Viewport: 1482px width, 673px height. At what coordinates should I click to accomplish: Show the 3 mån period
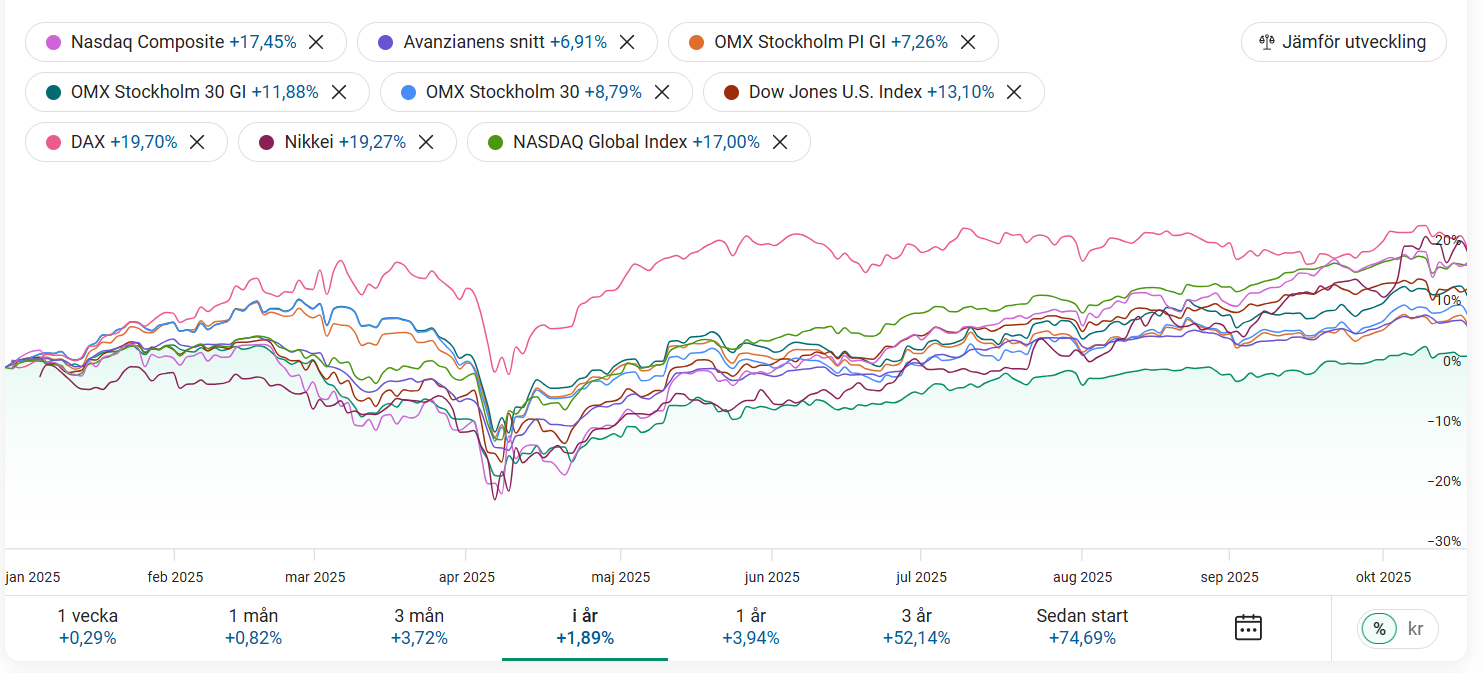coord(419,627)
